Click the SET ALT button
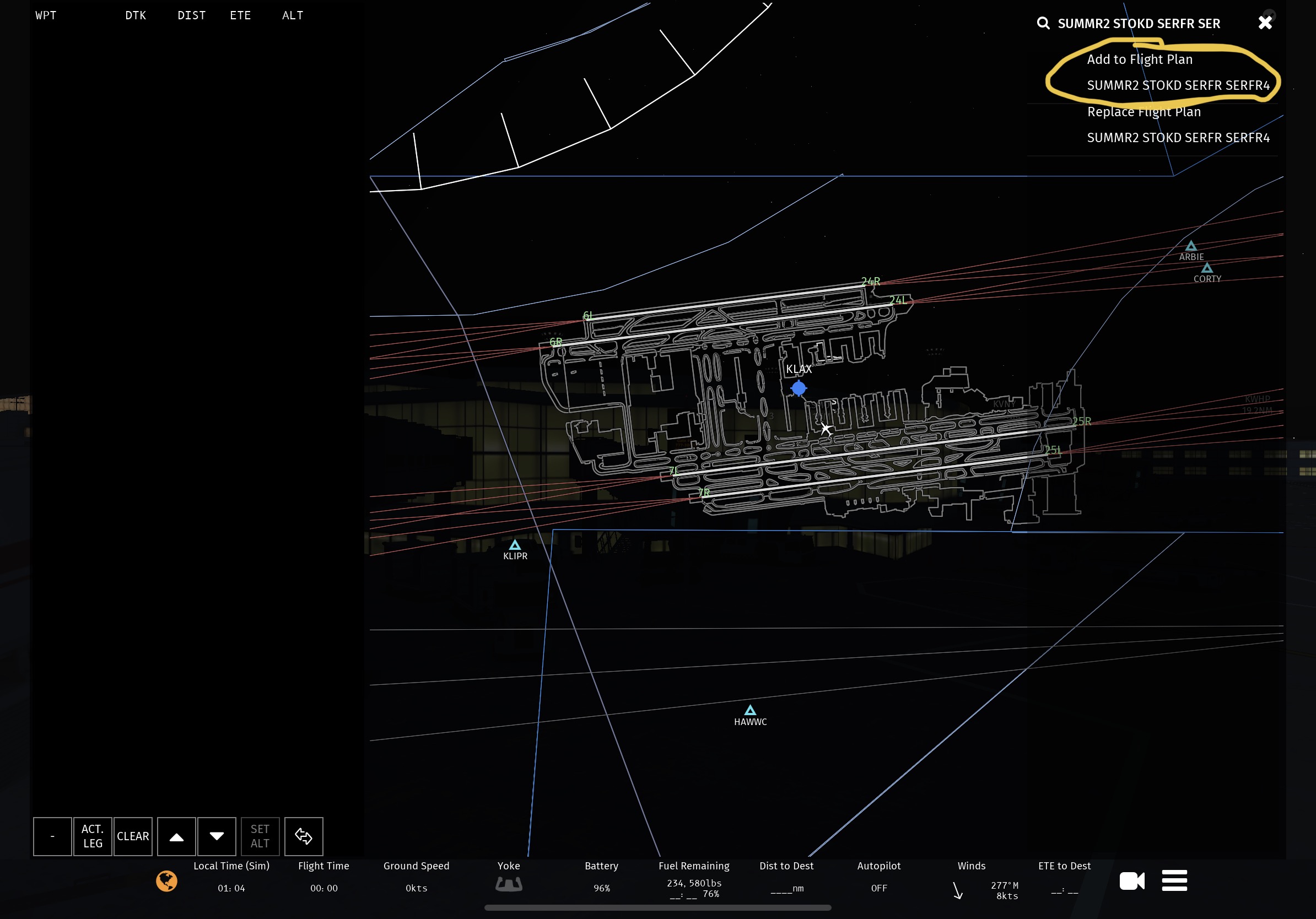Viewport: 1316px width, 919px height. coord(260,836)
